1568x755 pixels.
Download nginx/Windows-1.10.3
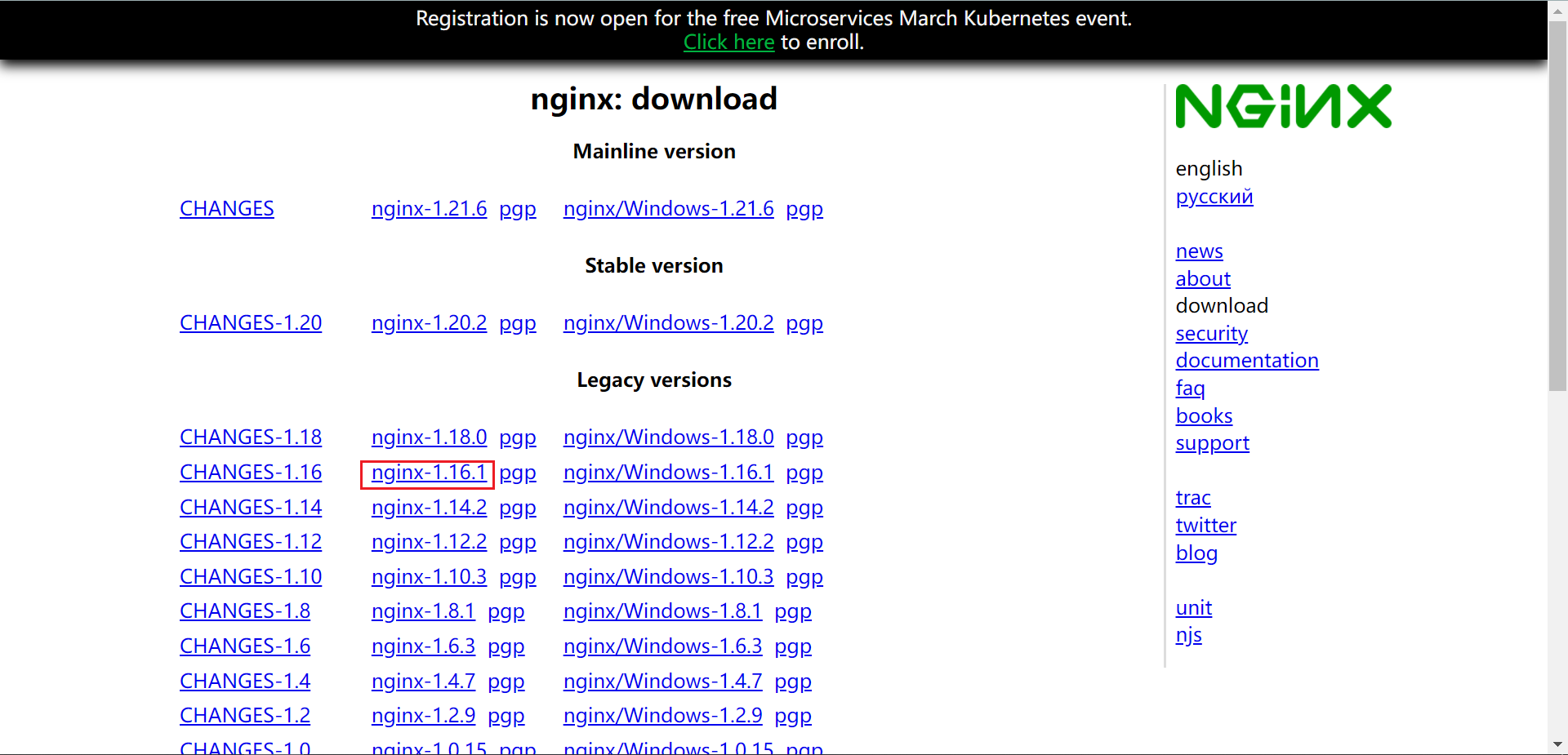point(668,576)
